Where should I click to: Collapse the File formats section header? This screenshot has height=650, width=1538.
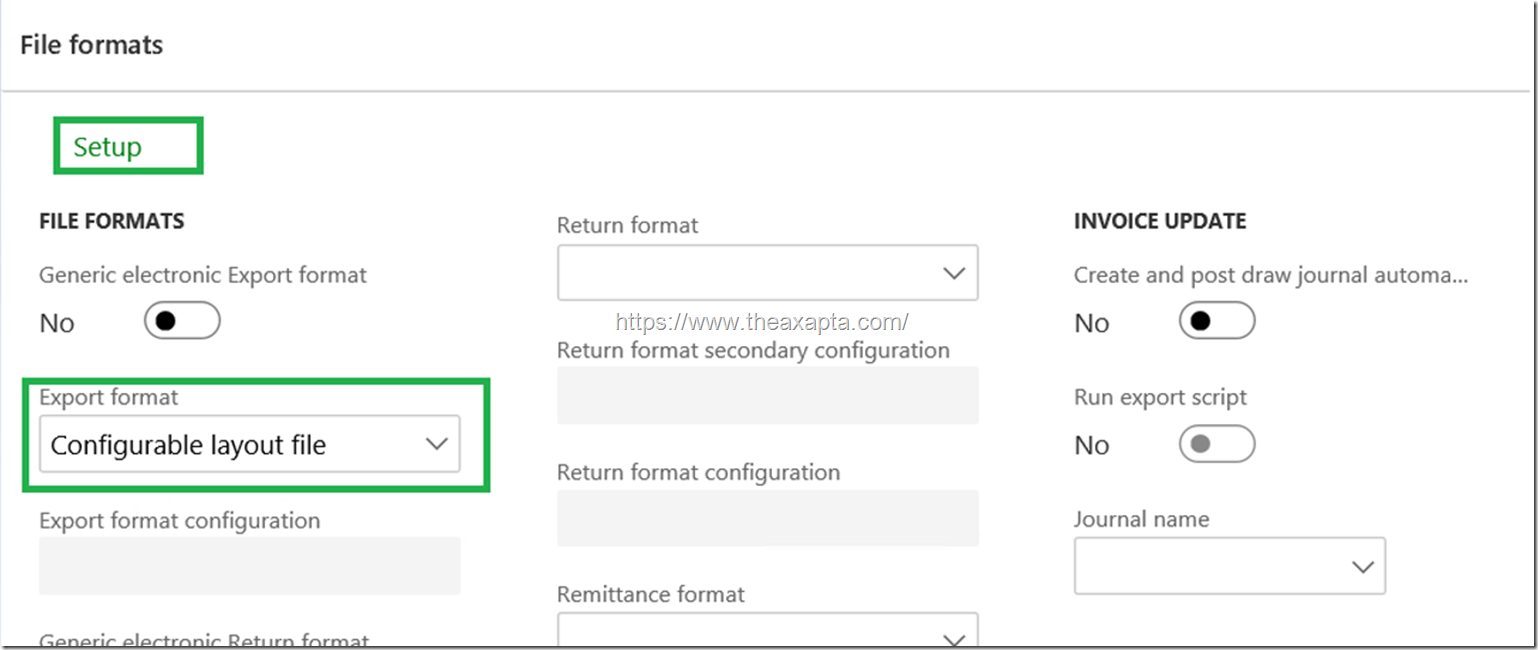[92, 45]
